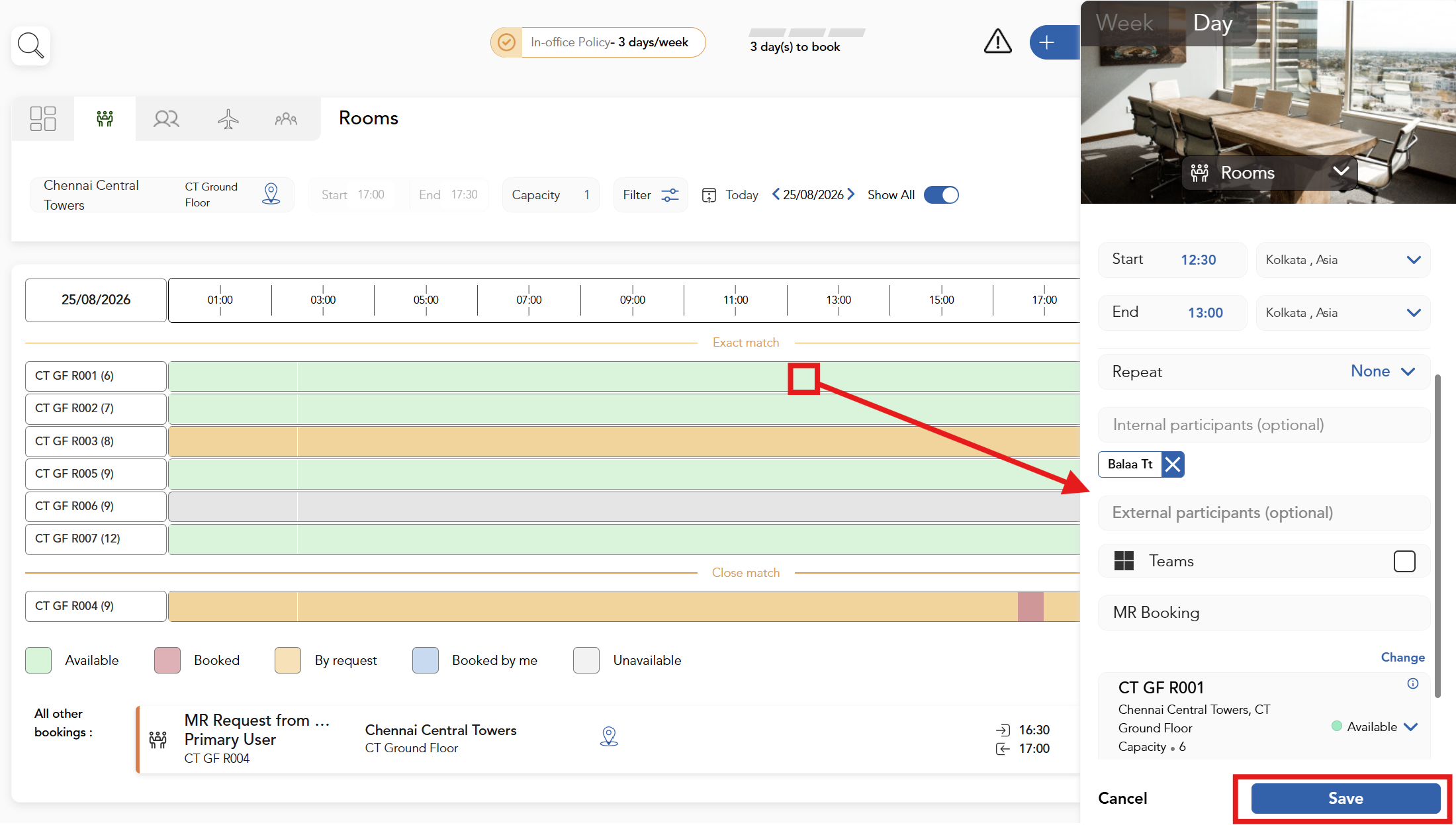Go to next date with right chevron

[x=851, y=194]
